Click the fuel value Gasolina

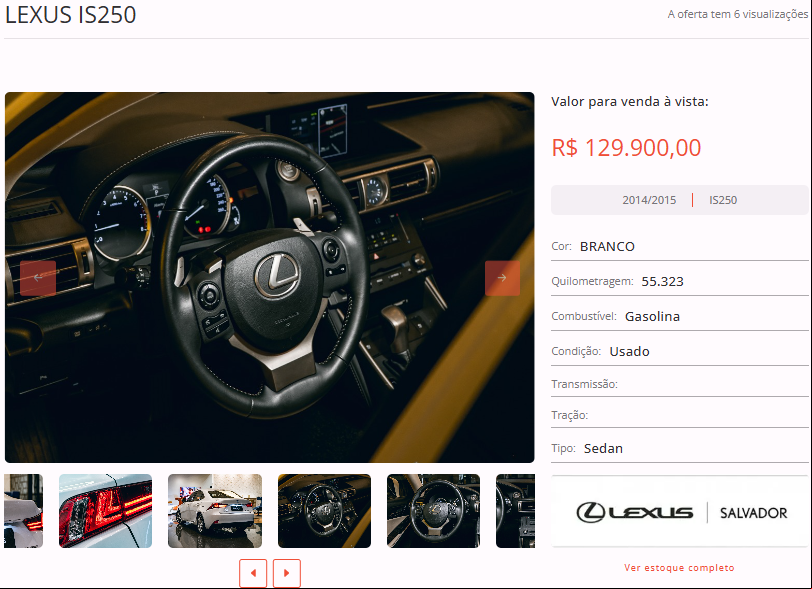(652, 317)
